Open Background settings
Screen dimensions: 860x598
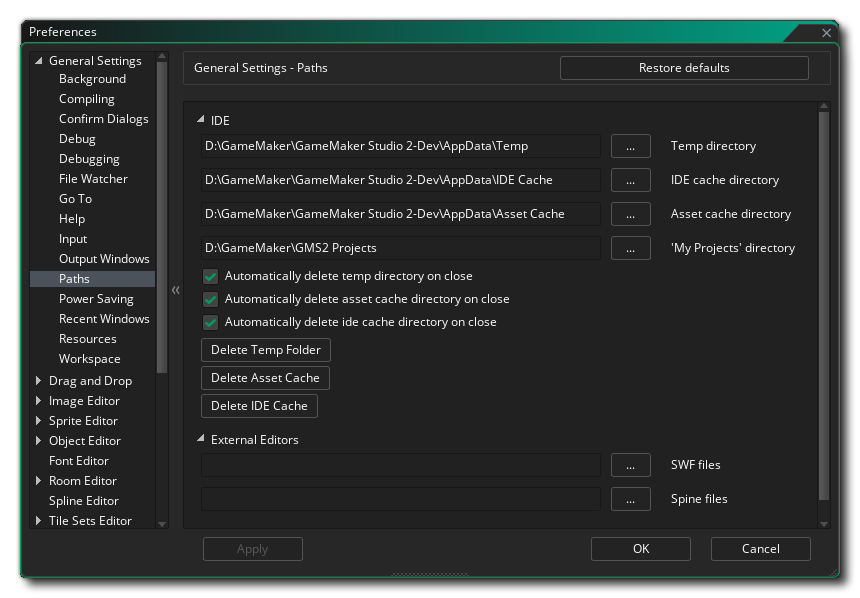[x=93, y=79]
